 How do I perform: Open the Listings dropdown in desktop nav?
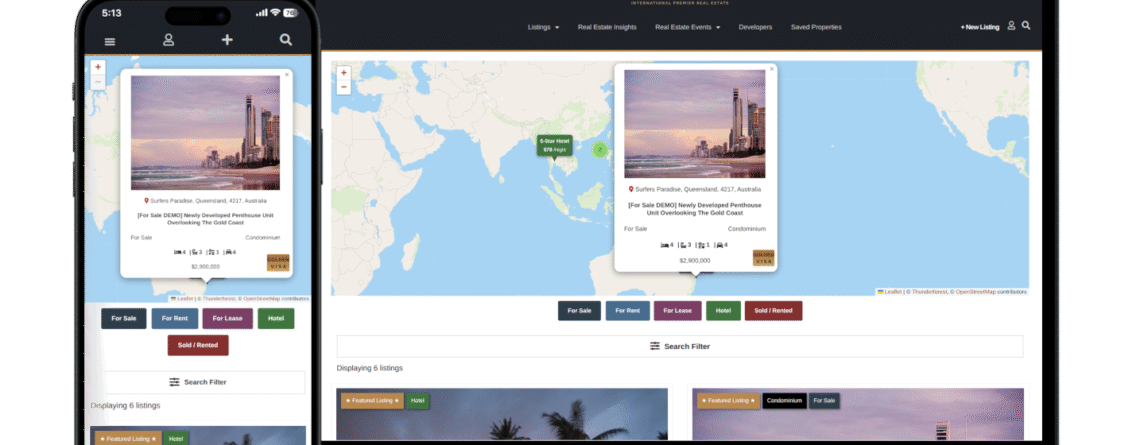pos(543,27)
